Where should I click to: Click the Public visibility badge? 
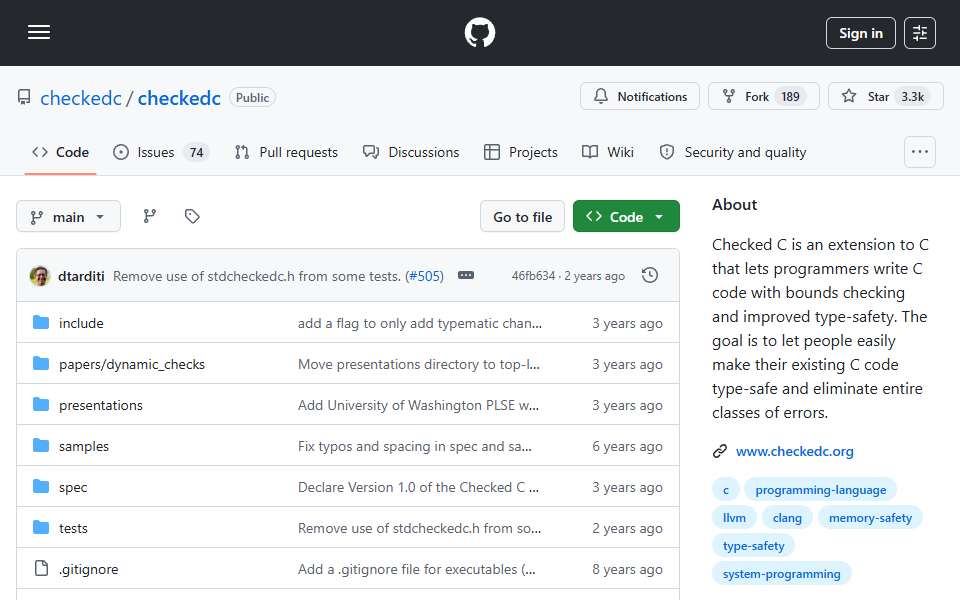coord(252,97)
